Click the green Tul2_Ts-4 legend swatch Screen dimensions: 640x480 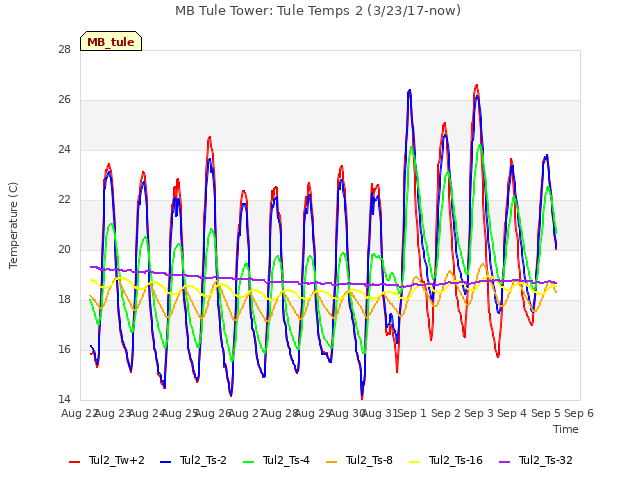tap(249, 461)
